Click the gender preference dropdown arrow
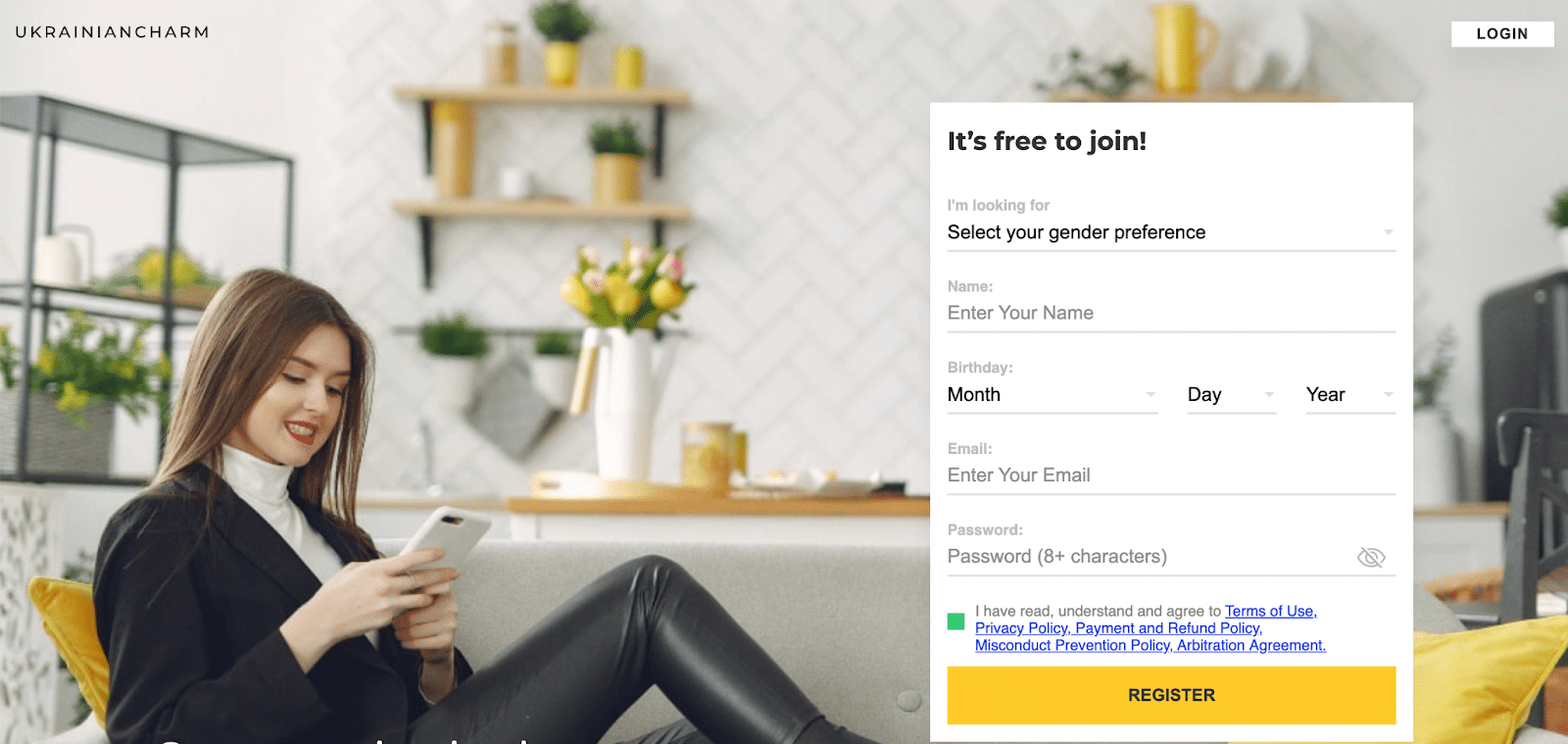 [x=1388, y=232]
